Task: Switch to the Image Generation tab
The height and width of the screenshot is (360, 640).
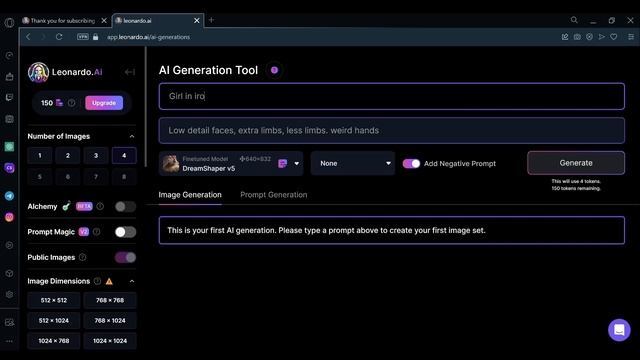Action: [190, 195]
